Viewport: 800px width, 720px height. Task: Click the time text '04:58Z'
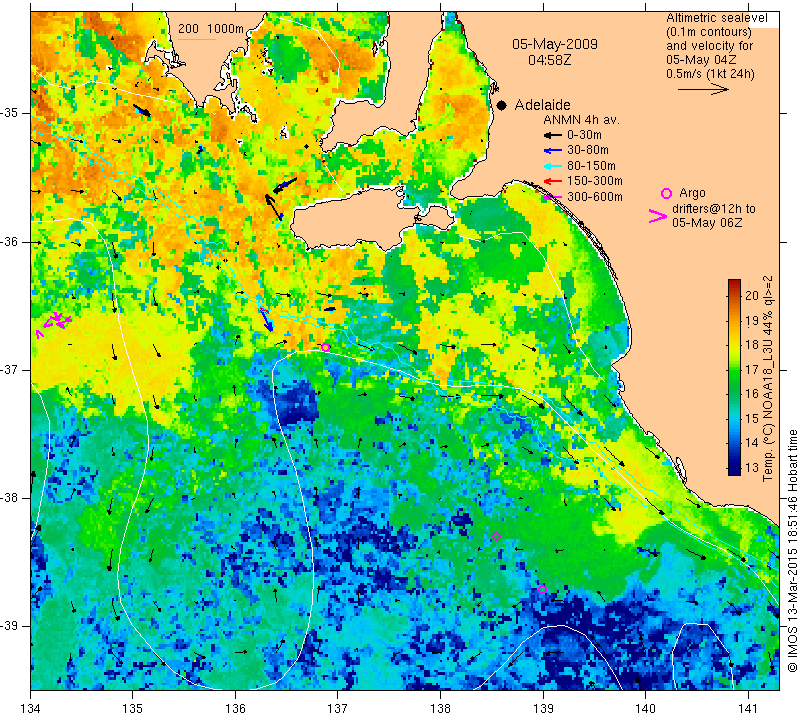(x=549, y=60)
